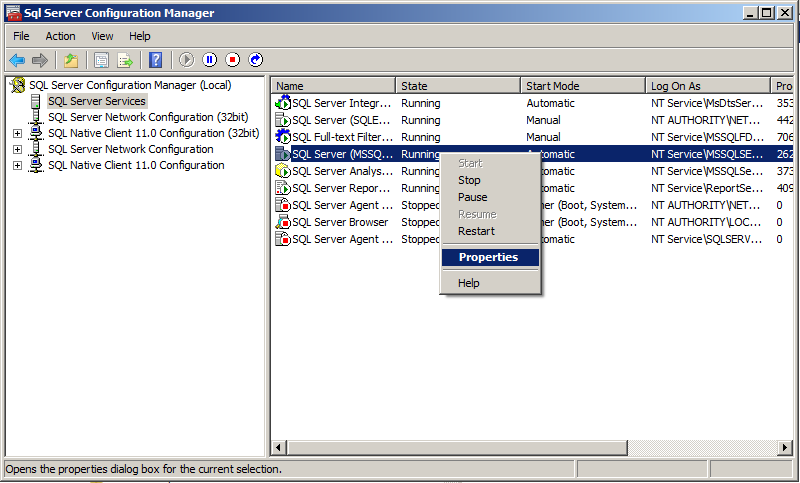Screen dimensions: 800x483
Task: Click the SQL Server Browser service icon
Action: click(283, 222)
